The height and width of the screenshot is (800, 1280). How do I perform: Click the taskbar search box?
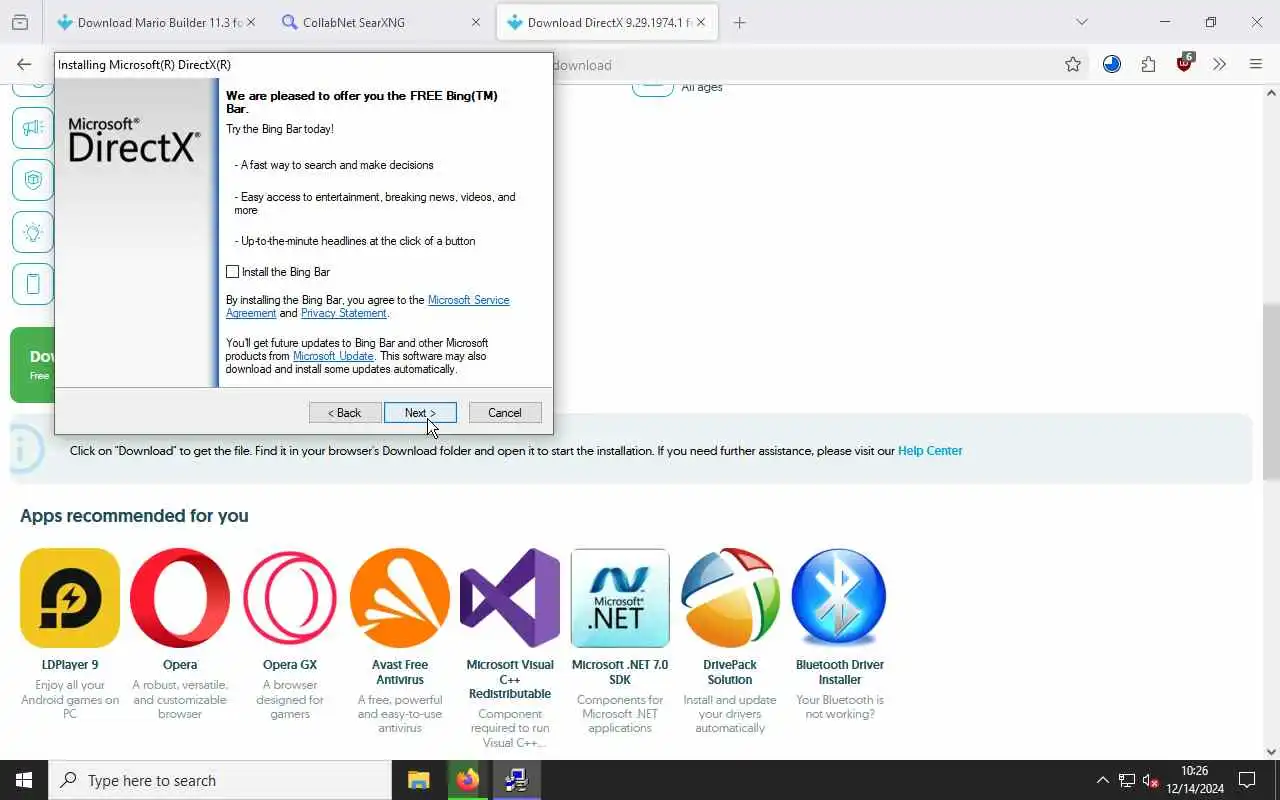pyautogui.click(x=220, y=780)
